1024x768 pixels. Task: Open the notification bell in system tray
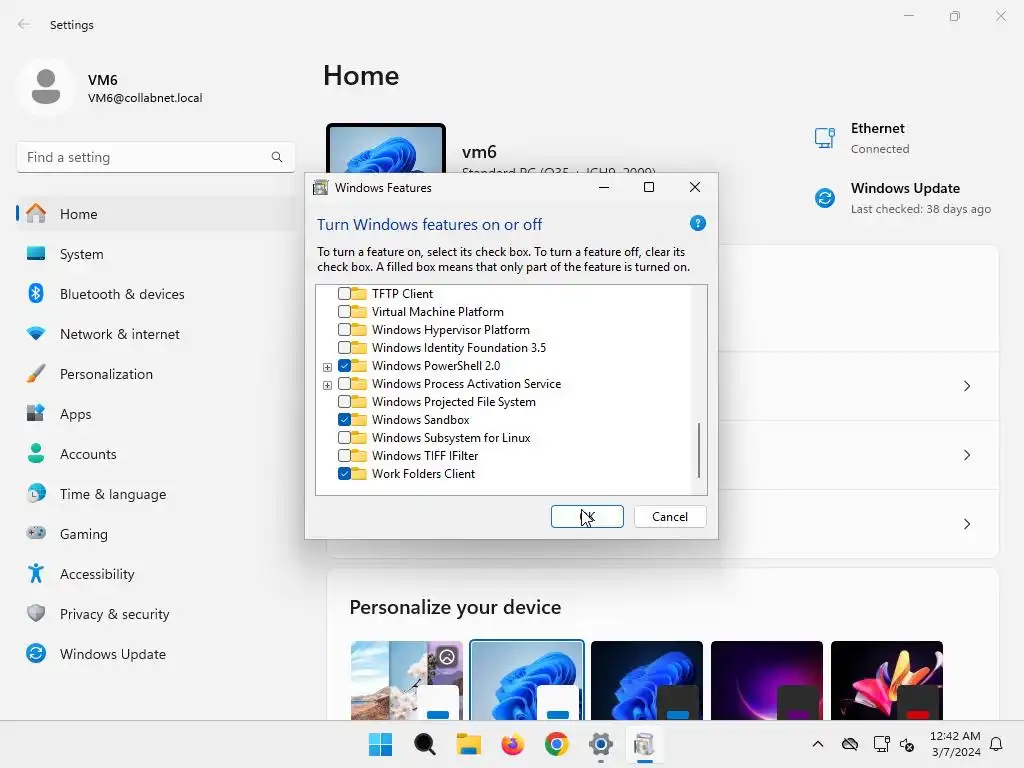click(x=996, y=744)
